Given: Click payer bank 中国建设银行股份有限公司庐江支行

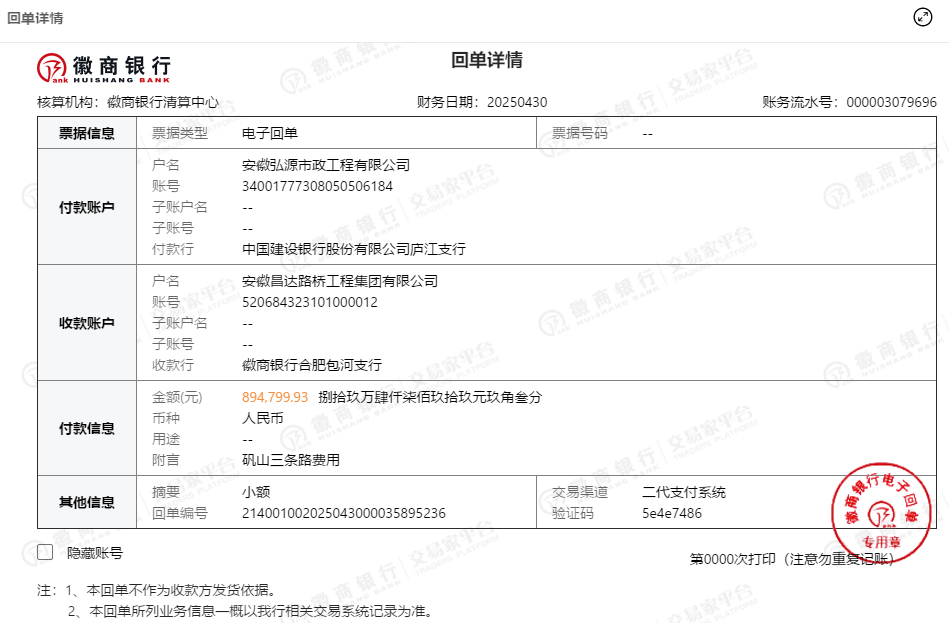Looking at the screenshot, I should point(354,249).
